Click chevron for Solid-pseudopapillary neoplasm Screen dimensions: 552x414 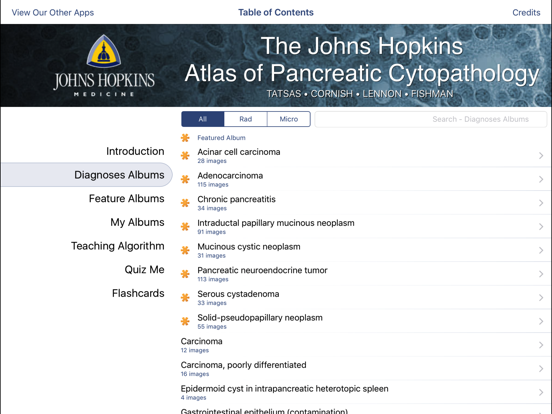point(541,321)
